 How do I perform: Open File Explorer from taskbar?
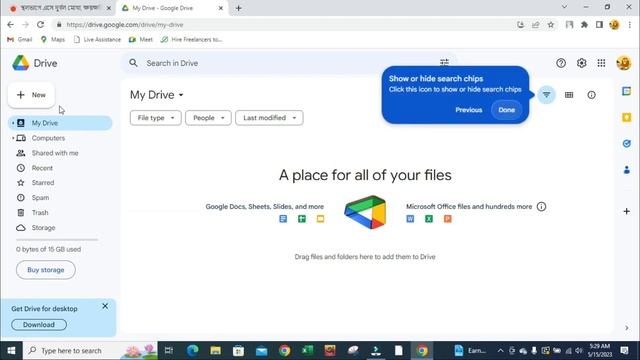point(216,351)
